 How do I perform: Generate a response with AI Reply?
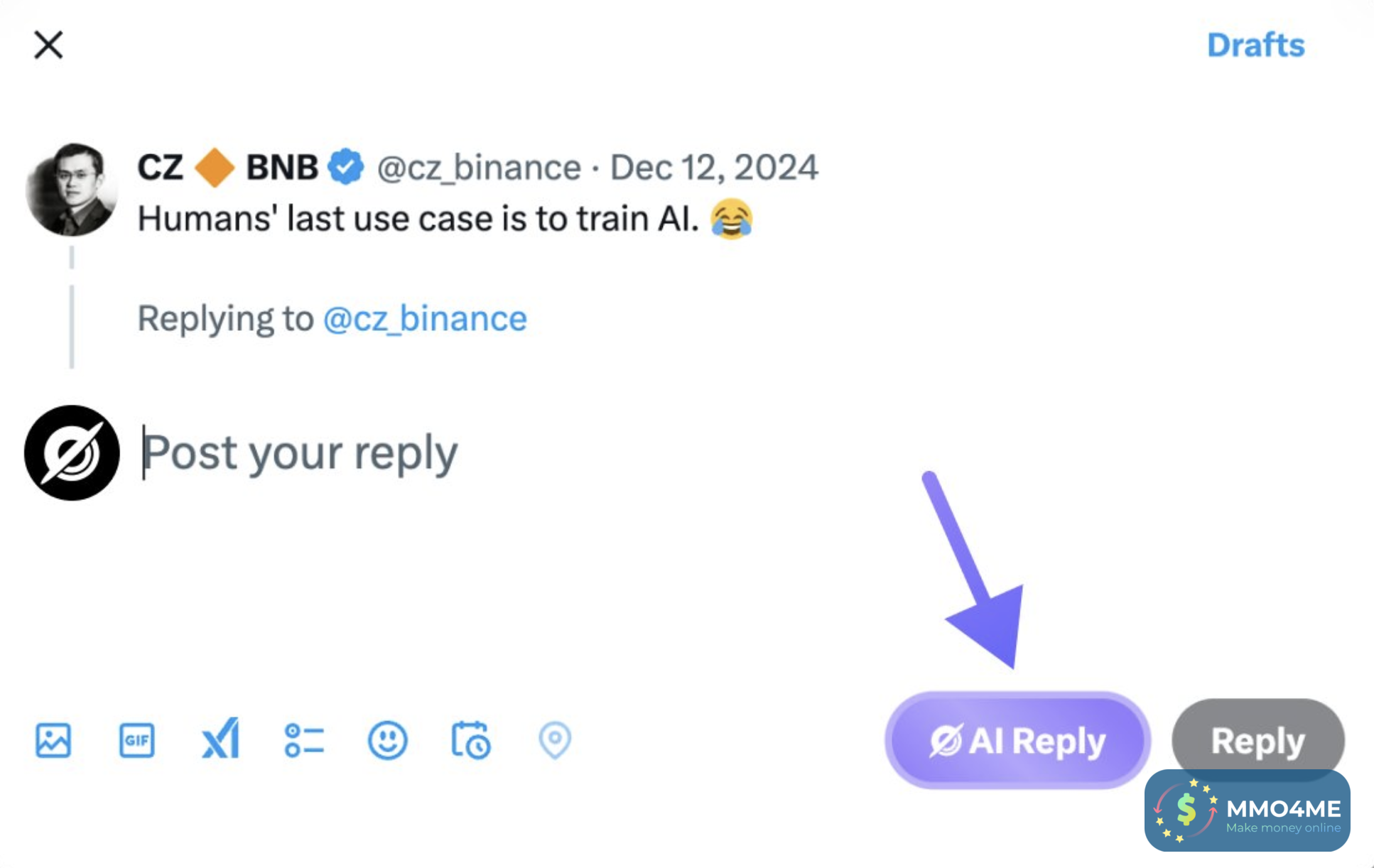click(1017, 741)
